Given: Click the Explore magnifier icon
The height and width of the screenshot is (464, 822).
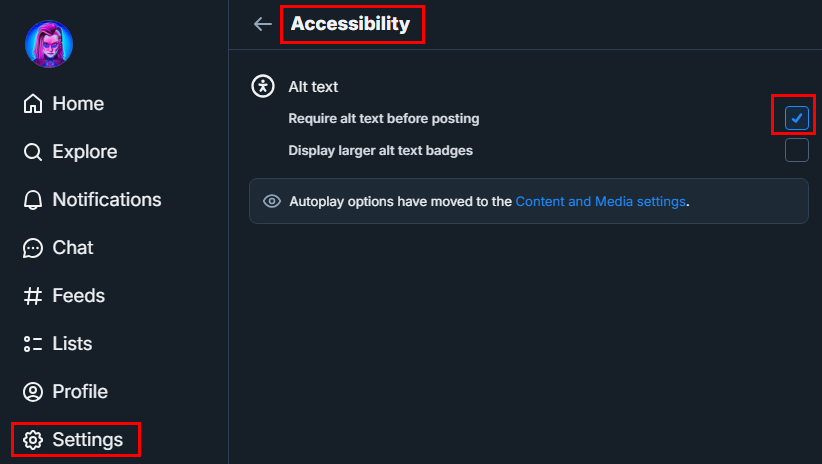Looking at the screenshot, I should (x=33, y=152).
